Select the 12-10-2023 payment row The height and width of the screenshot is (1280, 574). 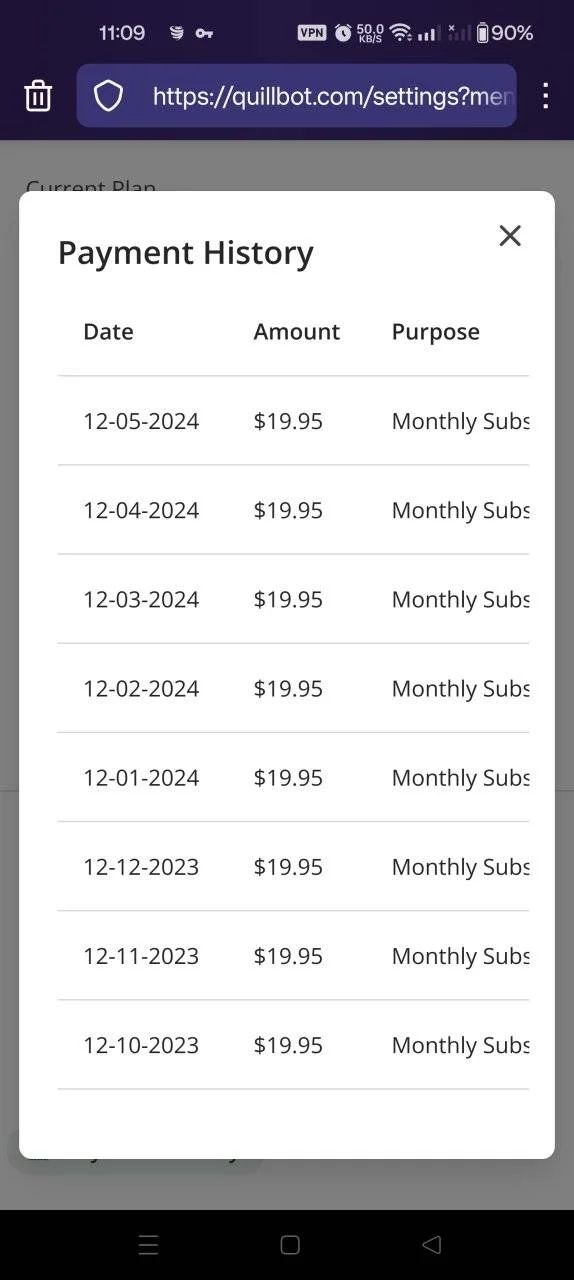[293, 1045]
